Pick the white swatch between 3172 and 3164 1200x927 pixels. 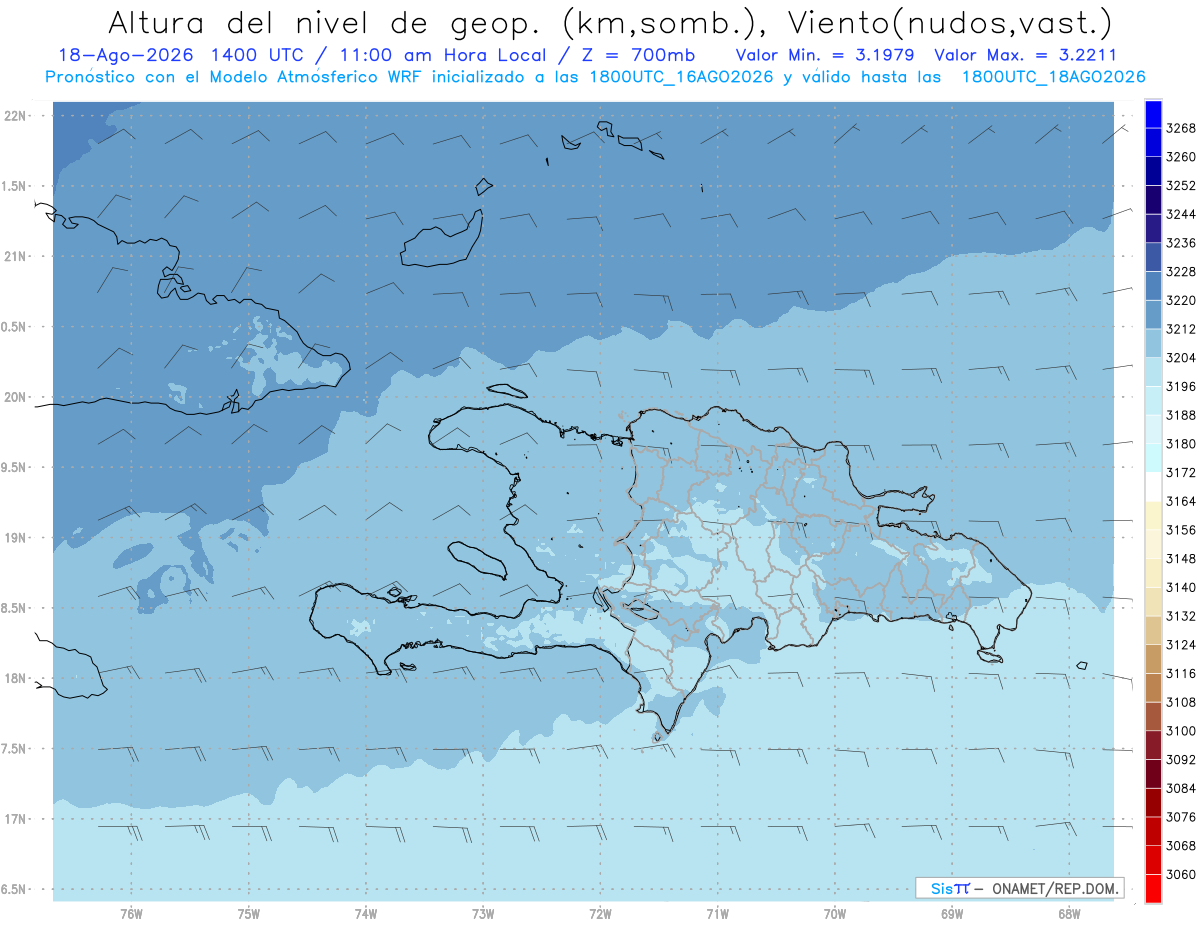(x=1153, y=486)
